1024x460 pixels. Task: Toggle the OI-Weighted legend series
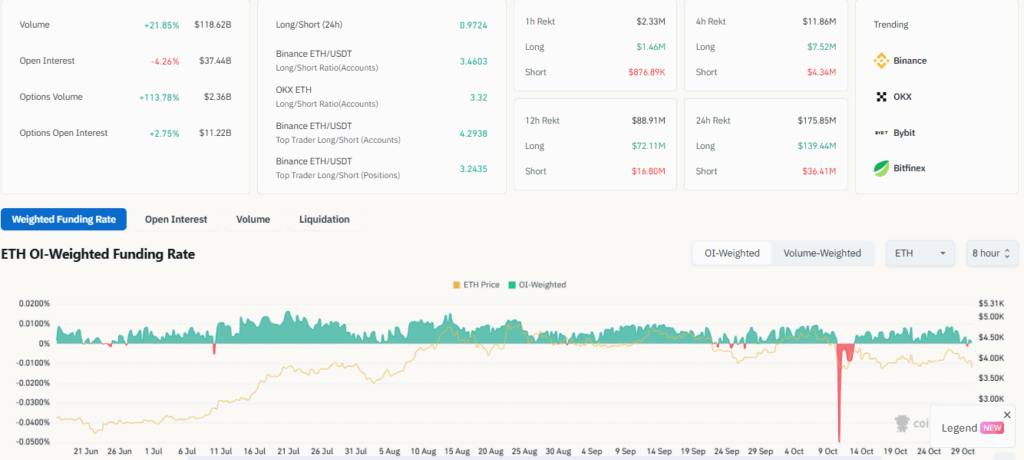pyautogui.click(x=538, y=285)
